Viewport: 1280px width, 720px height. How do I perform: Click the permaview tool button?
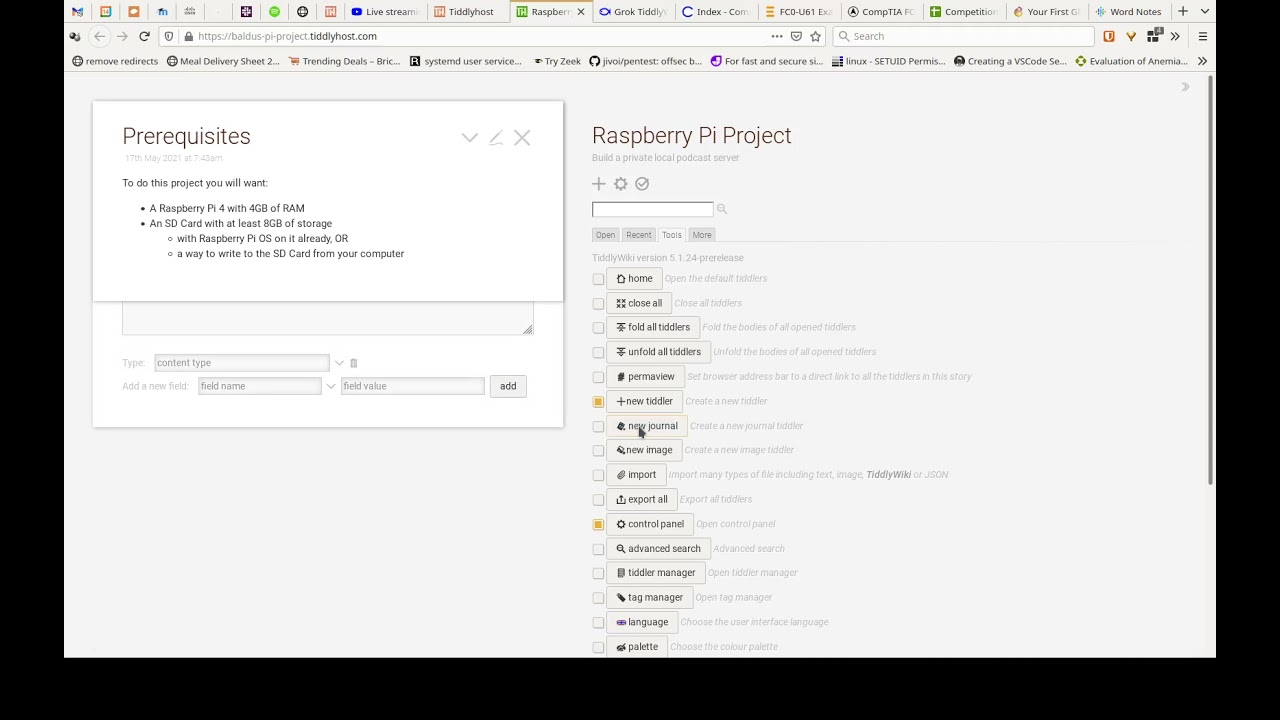pos(645,377)
